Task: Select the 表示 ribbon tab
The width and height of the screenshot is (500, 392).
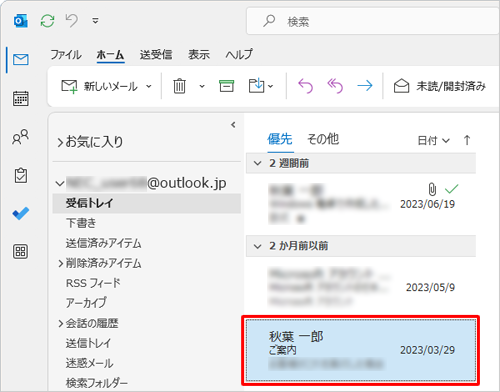Action: pyautogui.click(x=199, y=54)
